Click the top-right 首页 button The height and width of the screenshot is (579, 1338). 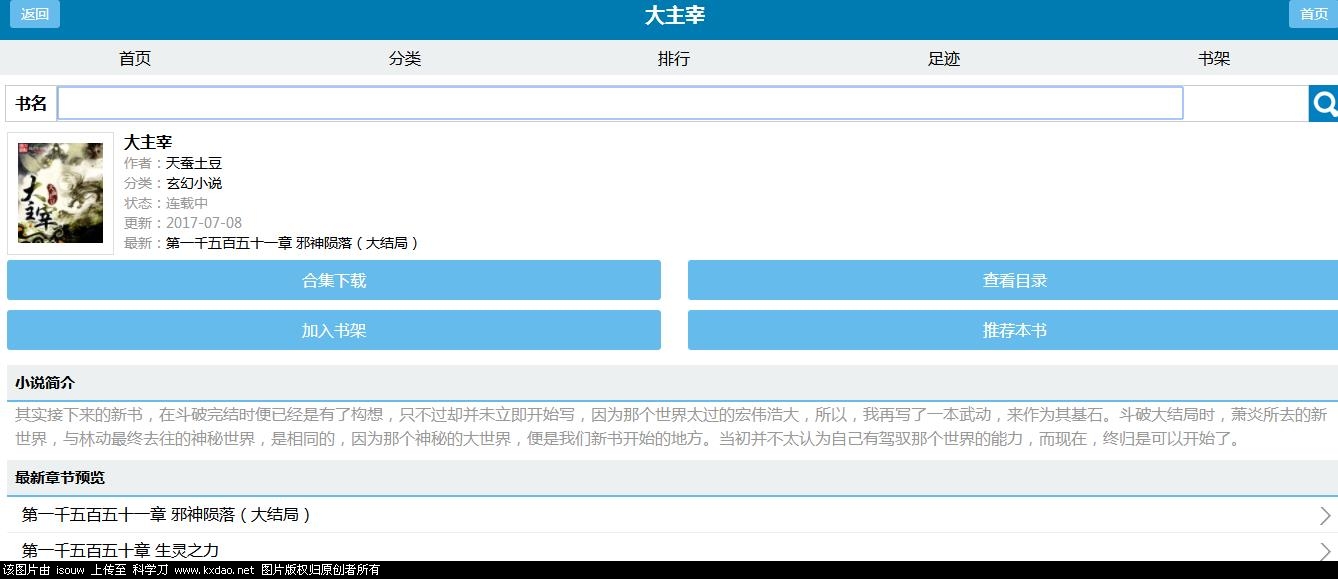pos(1313,14)
